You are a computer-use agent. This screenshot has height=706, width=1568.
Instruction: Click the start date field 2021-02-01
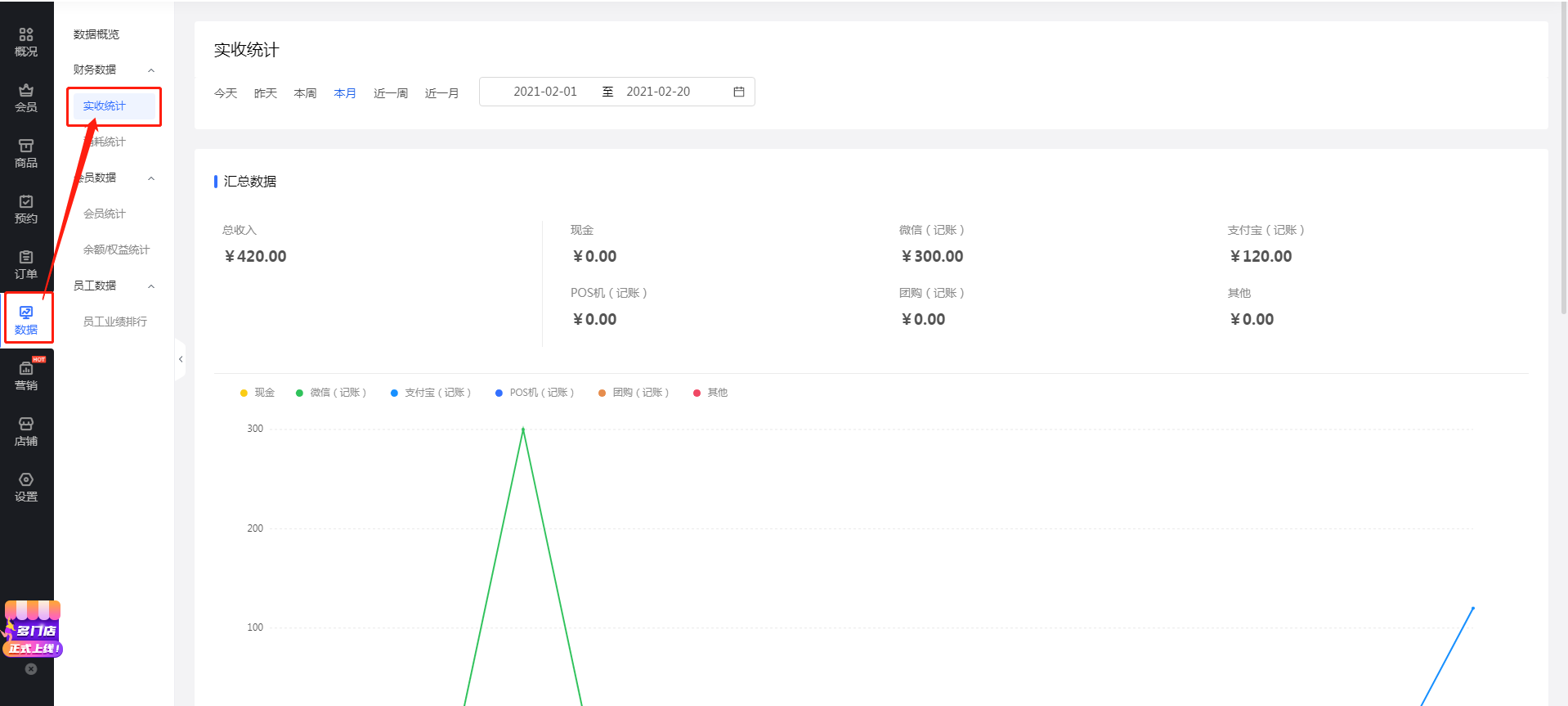coord(544,92)
